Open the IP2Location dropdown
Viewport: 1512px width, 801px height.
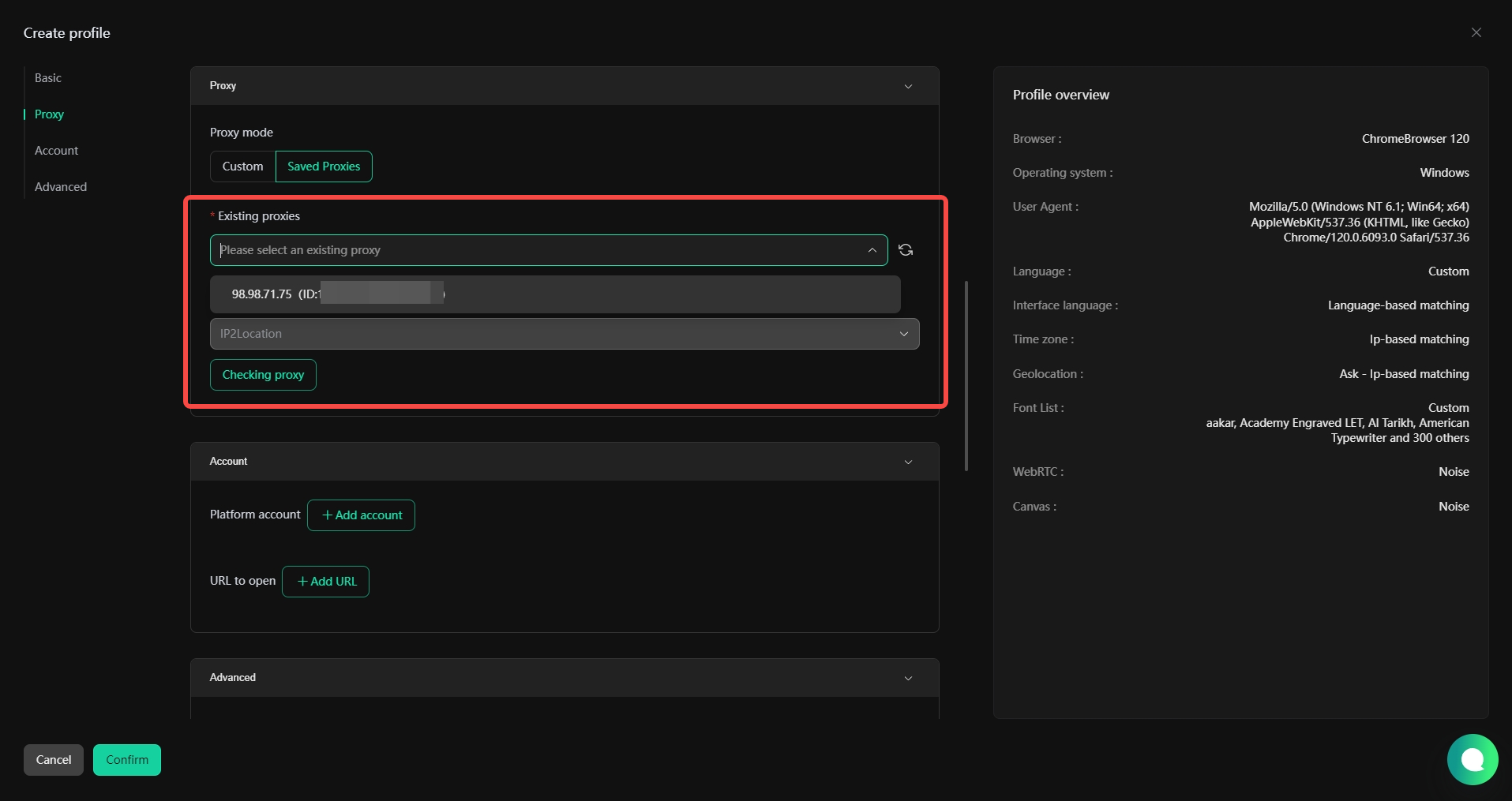pos(564,334)
